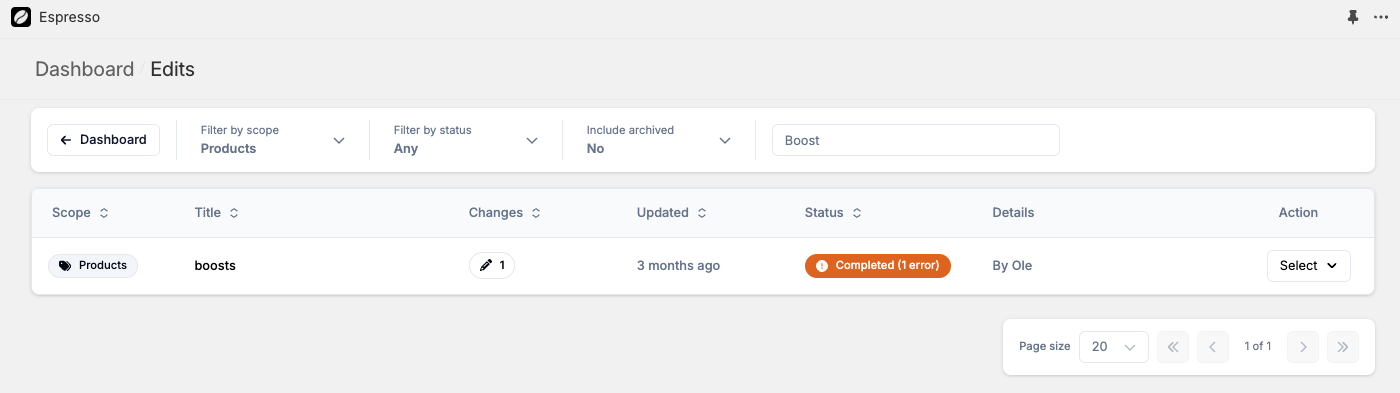
Task: Click the 3 months ago updated cell
Action: click(x=678, y=266)
